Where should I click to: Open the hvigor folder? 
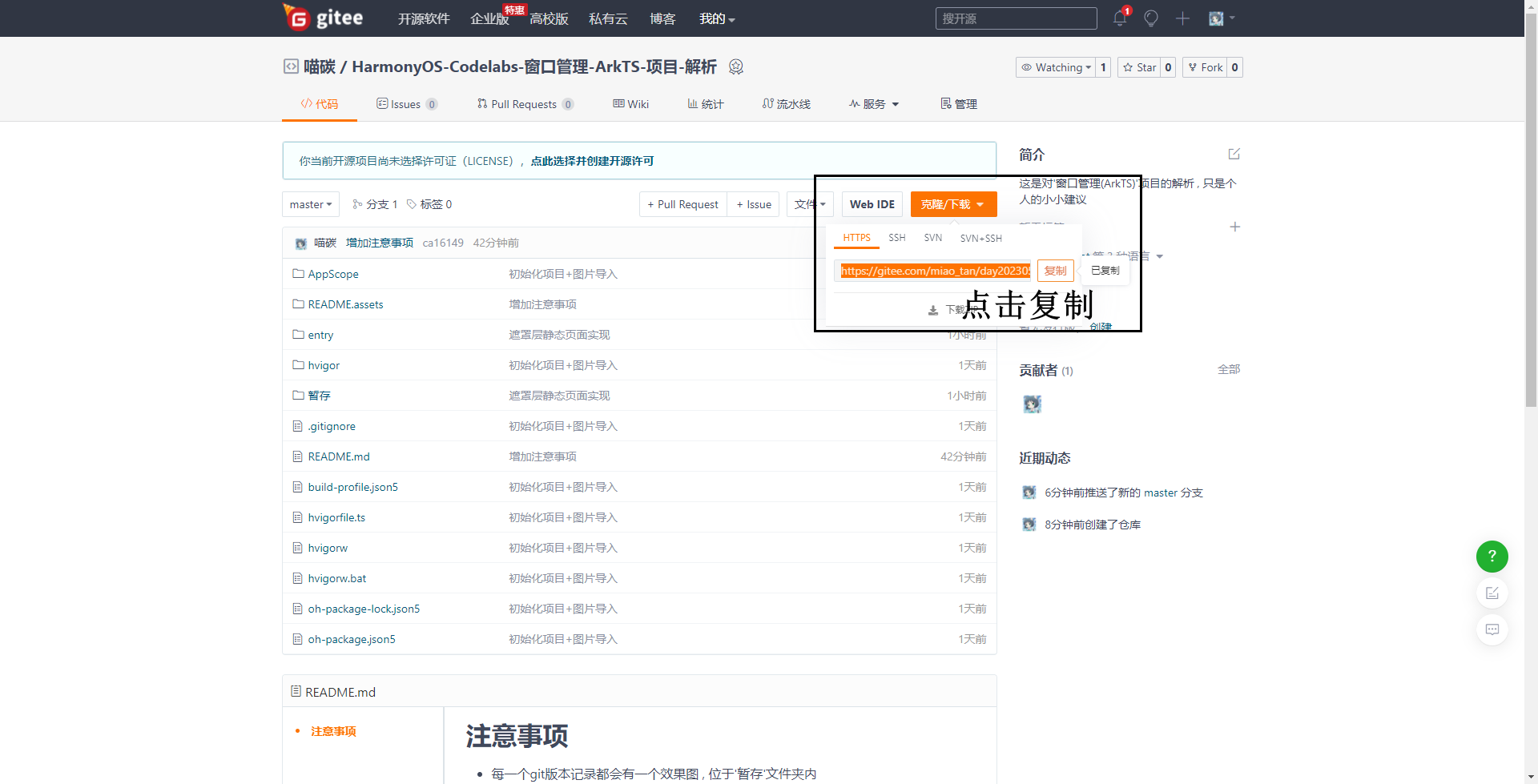324,365
